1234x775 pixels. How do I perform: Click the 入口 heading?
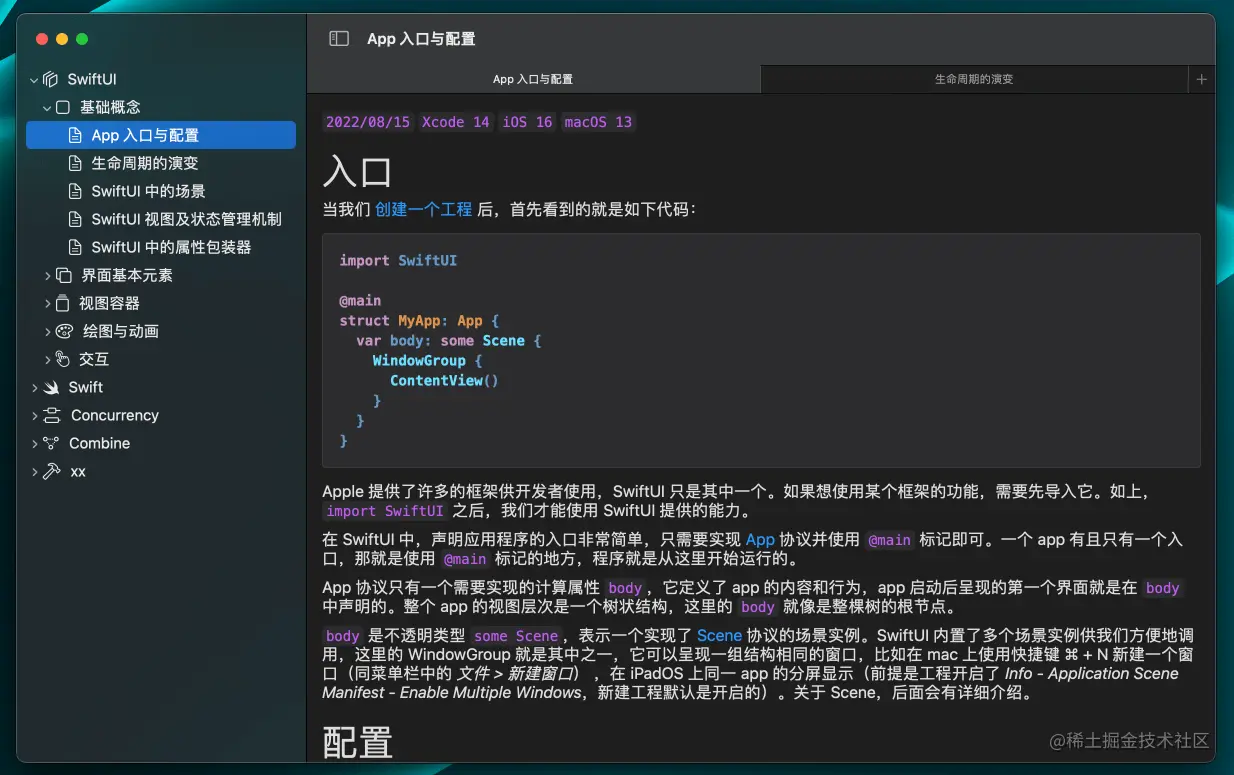pyautogui.click(x=357, y=171)
